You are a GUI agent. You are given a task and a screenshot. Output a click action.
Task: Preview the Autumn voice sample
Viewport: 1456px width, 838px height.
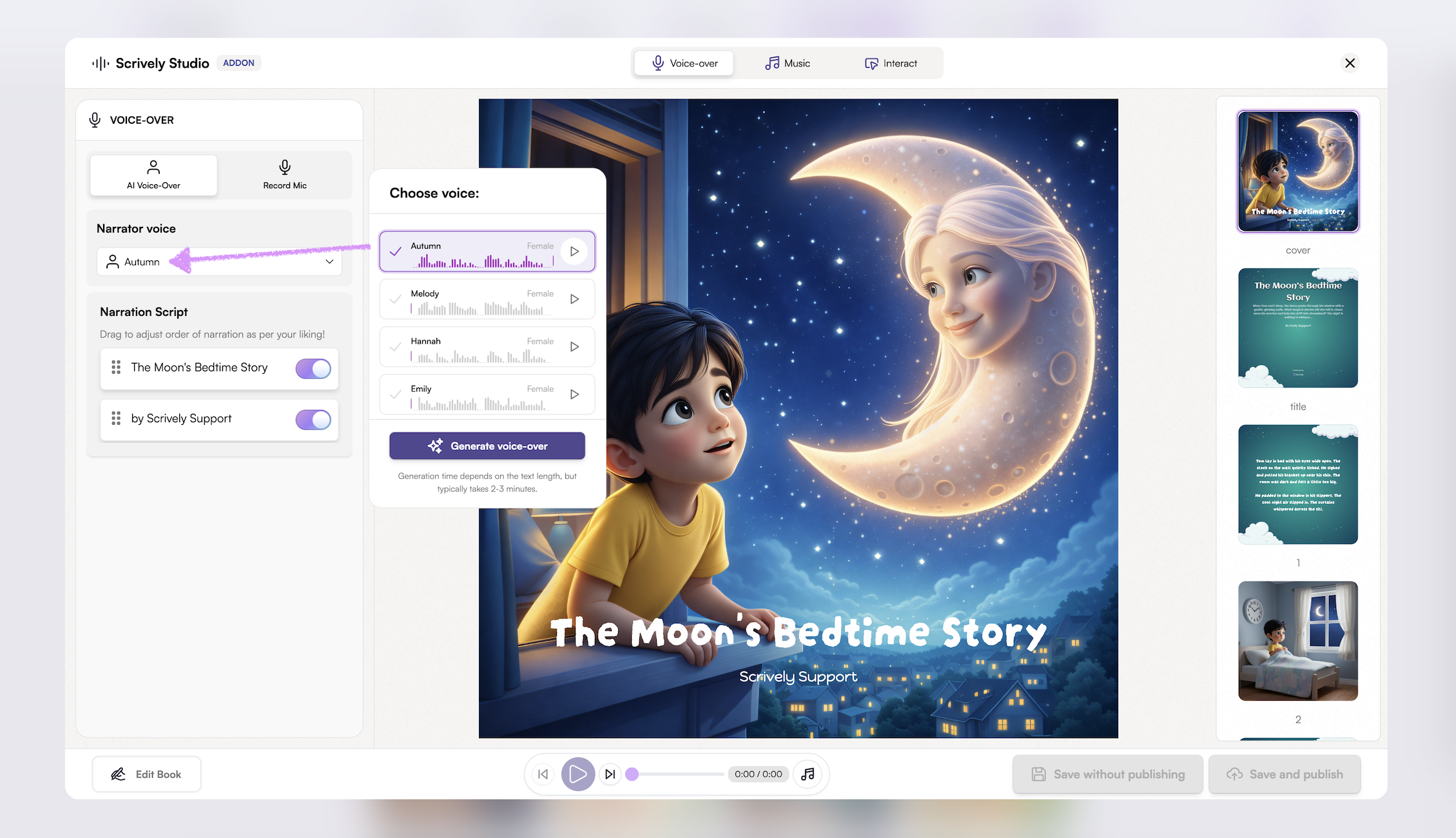tap(574, 251)
